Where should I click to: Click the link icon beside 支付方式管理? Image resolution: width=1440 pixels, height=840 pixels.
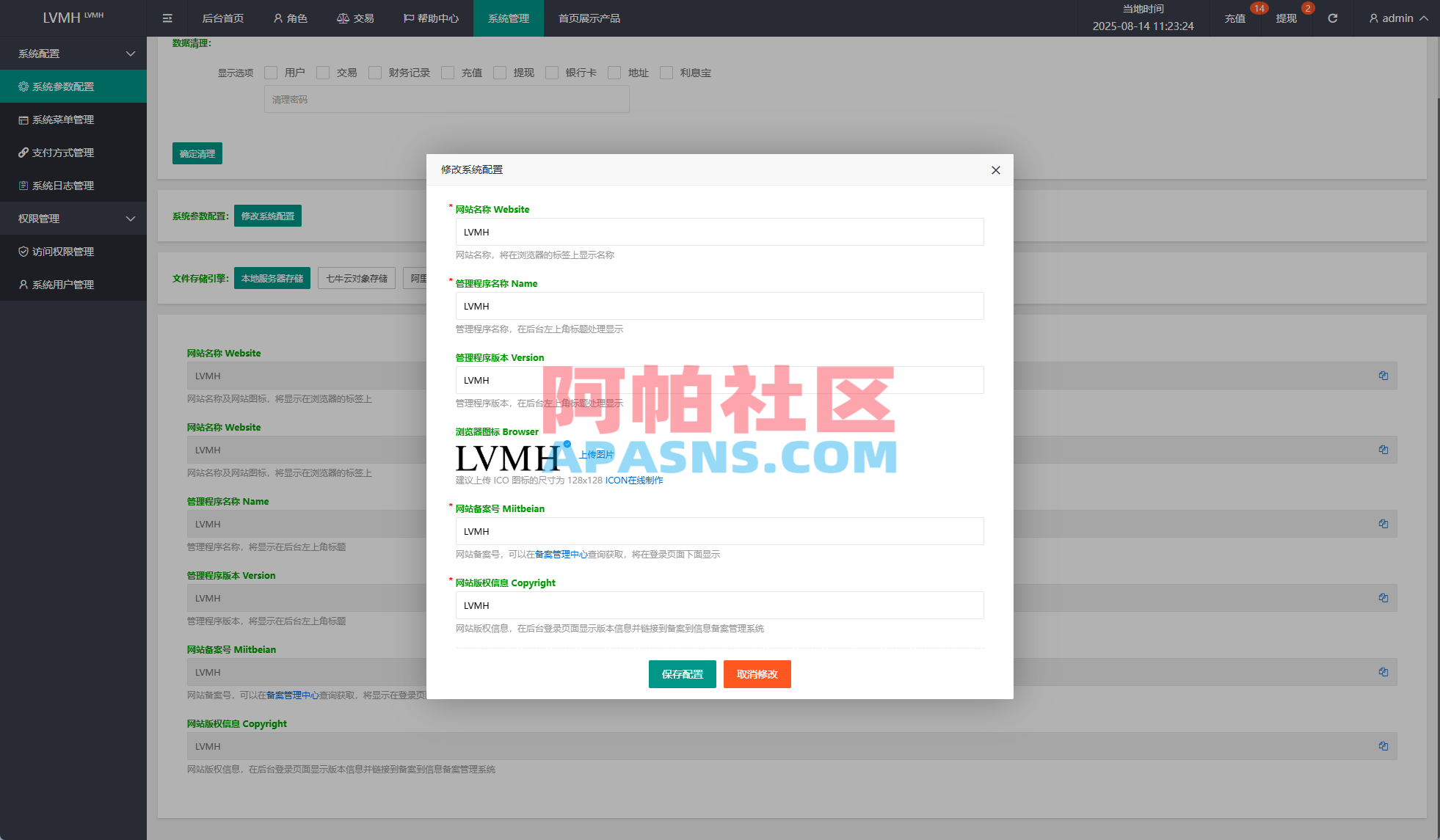pyautogui.click(x=23, y=153)
